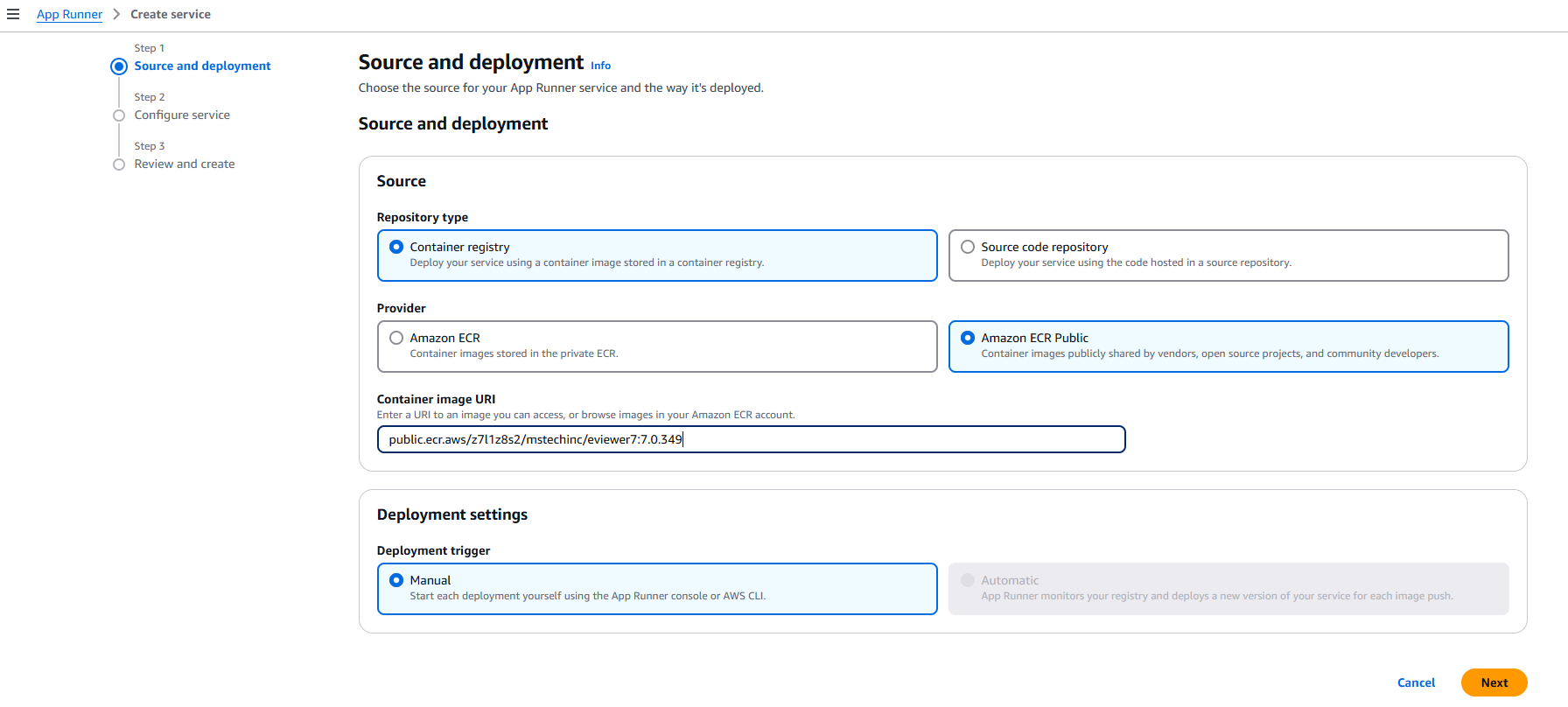The width and height of the screenshot is (1568, 707).
Task: Choose Amazon ECR Public provider
Action: [1228, 346]
